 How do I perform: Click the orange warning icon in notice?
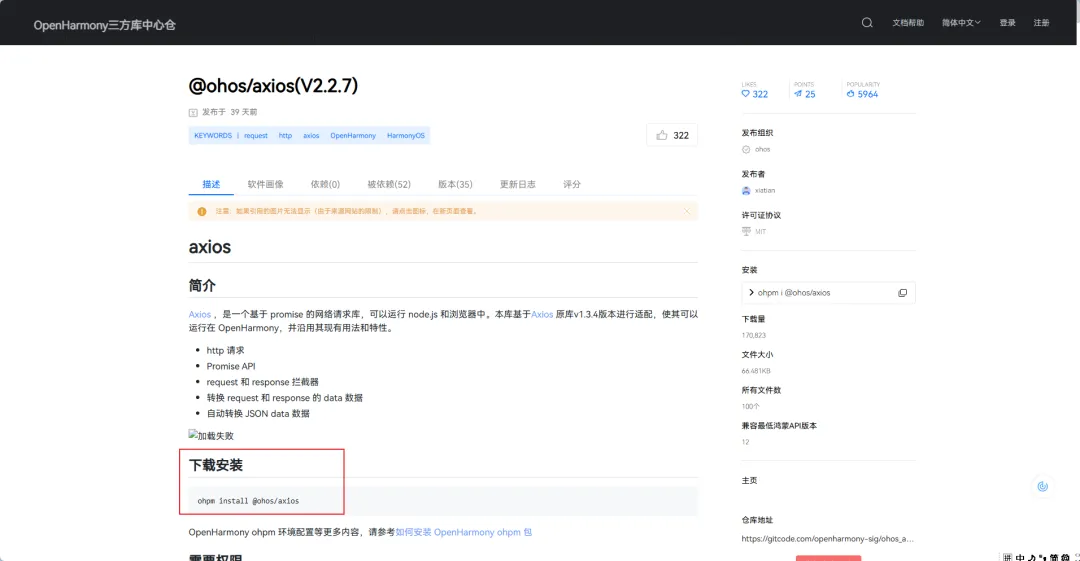[x=202, y=212]
